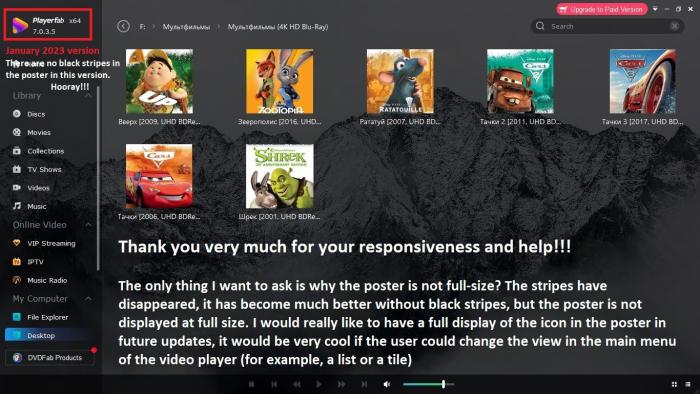Click the Stop playback button

(252, 384)
